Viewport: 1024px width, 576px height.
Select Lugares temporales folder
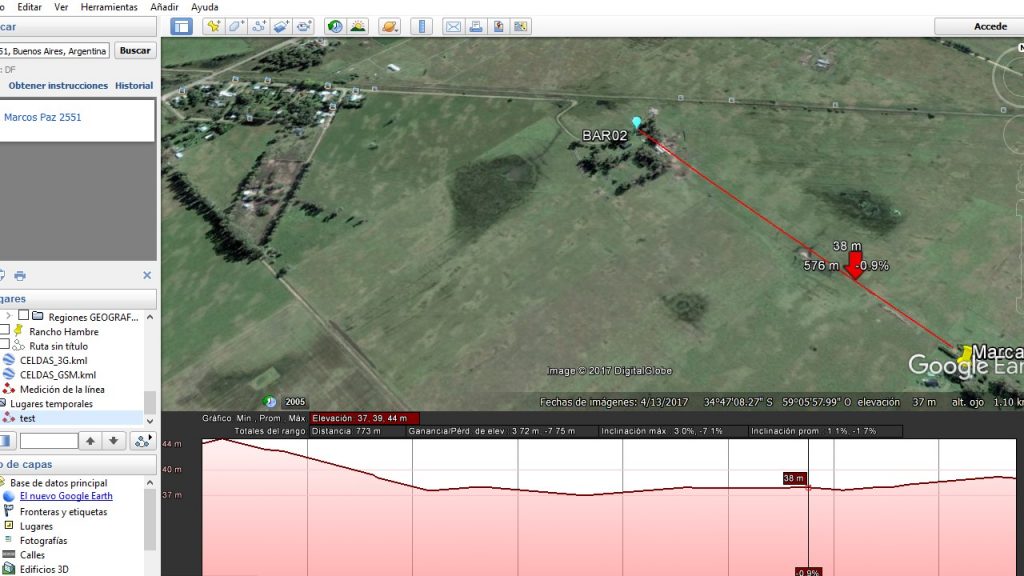(51, 404)
